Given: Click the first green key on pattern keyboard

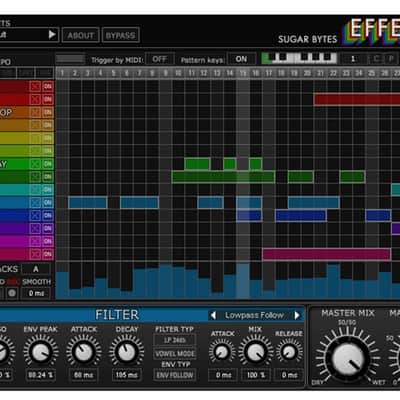Looking at the screenshot, I should tap(266, 59).
